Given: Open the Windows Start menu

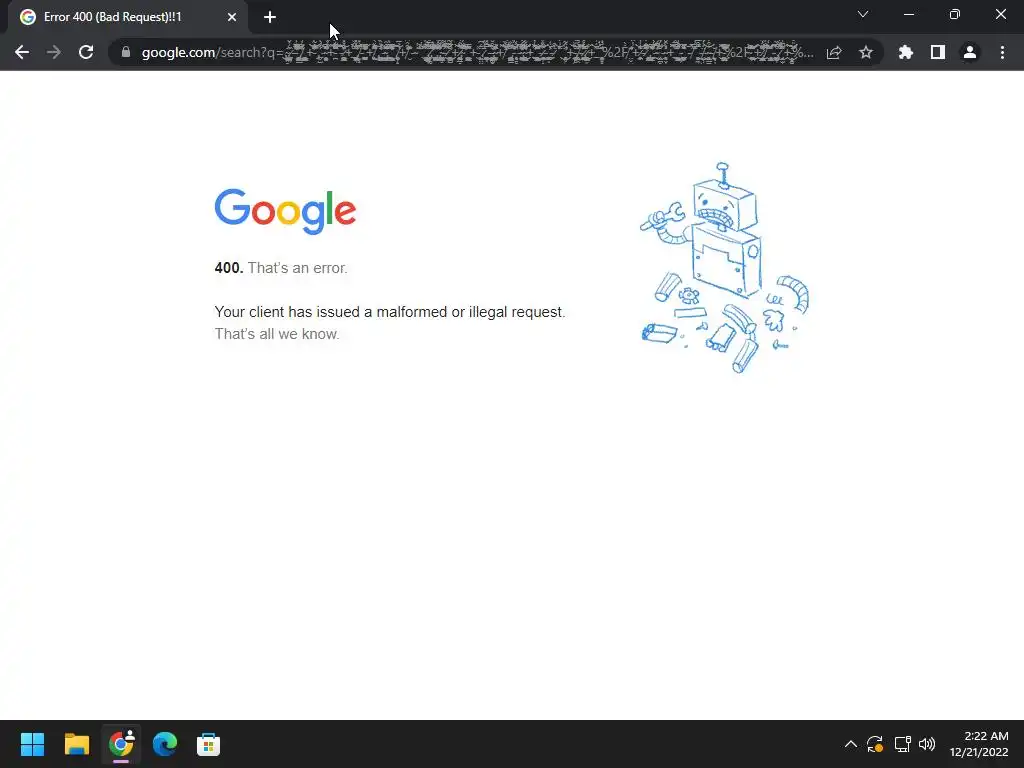Looking at the screenshot, I should click(x=32, y=744).
